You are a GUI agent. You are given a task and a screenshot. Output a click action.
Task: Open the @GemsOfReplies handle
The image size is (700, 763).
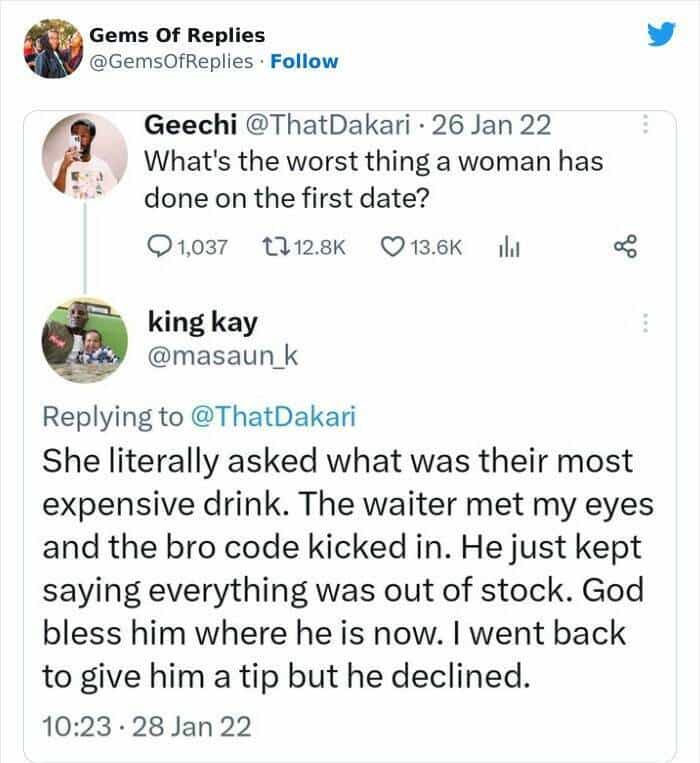pos(171,61)
